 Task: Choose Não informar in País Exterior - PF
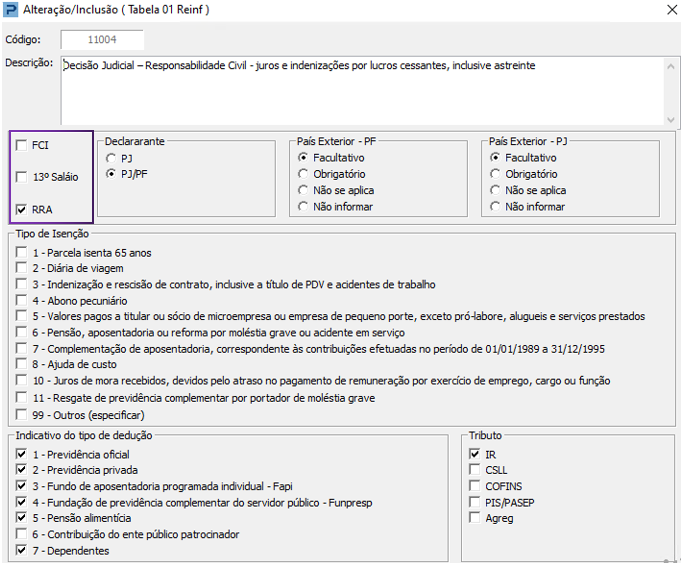303,206
